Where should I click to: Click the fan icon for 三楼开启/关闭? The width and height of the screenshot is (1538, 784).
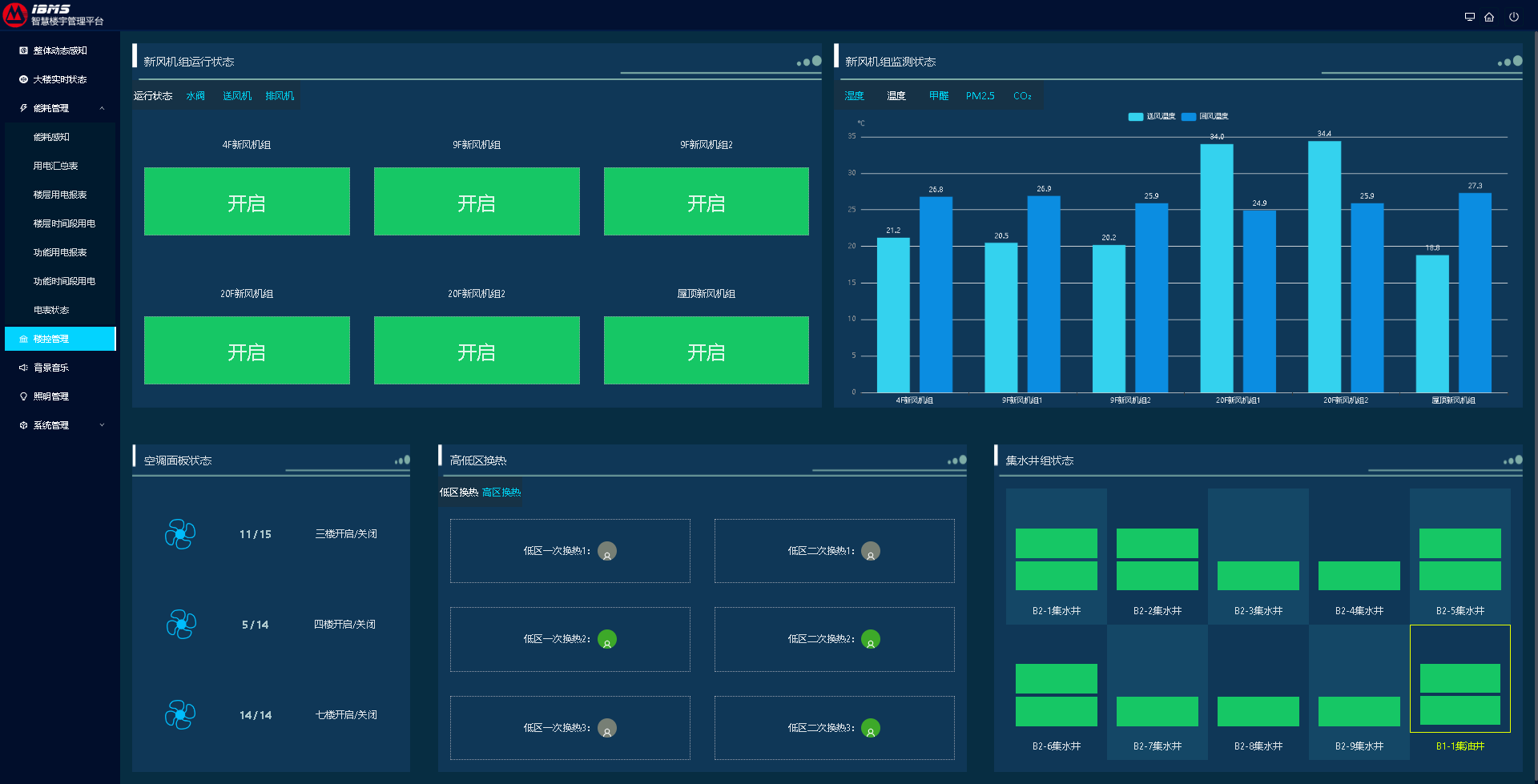click(180, 534)
